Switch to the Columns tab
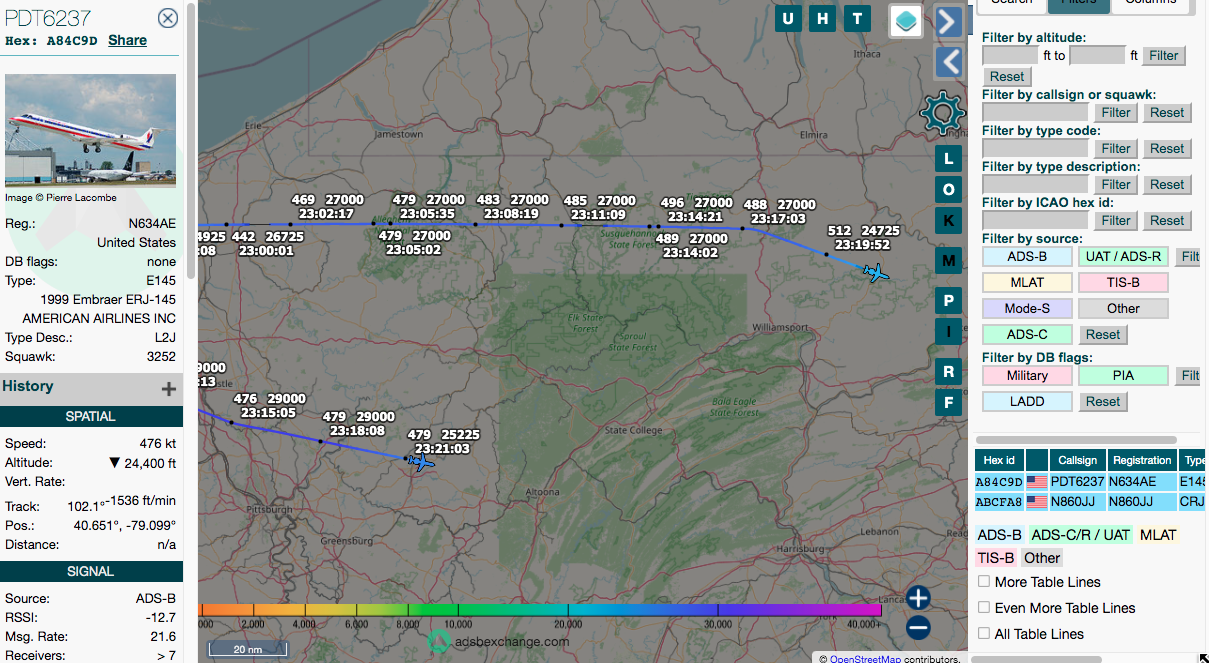The width and height of the screenshot is (1209, 663). [x=1150, y=4]
